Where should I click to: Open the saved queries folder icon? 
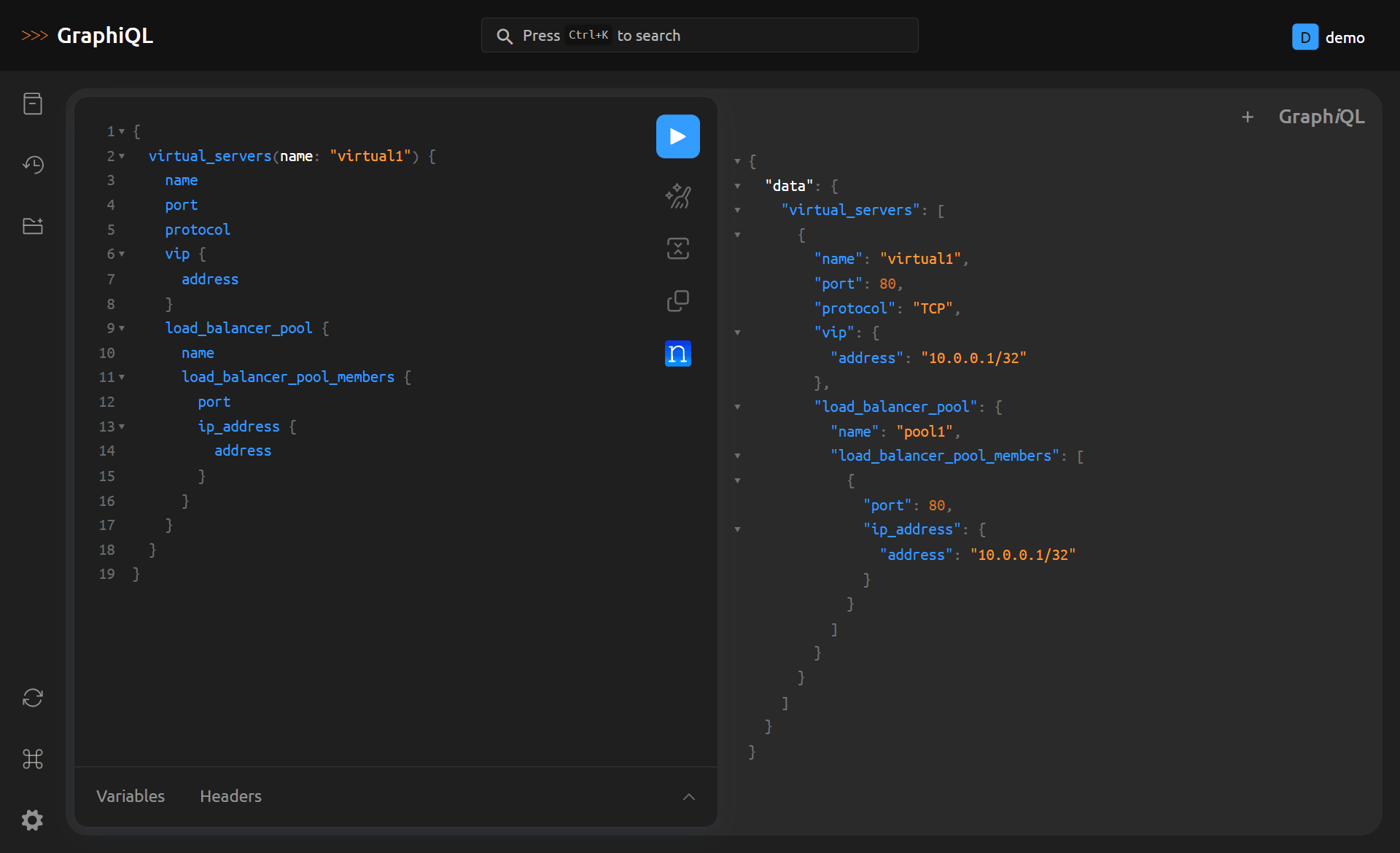point(33,226)
